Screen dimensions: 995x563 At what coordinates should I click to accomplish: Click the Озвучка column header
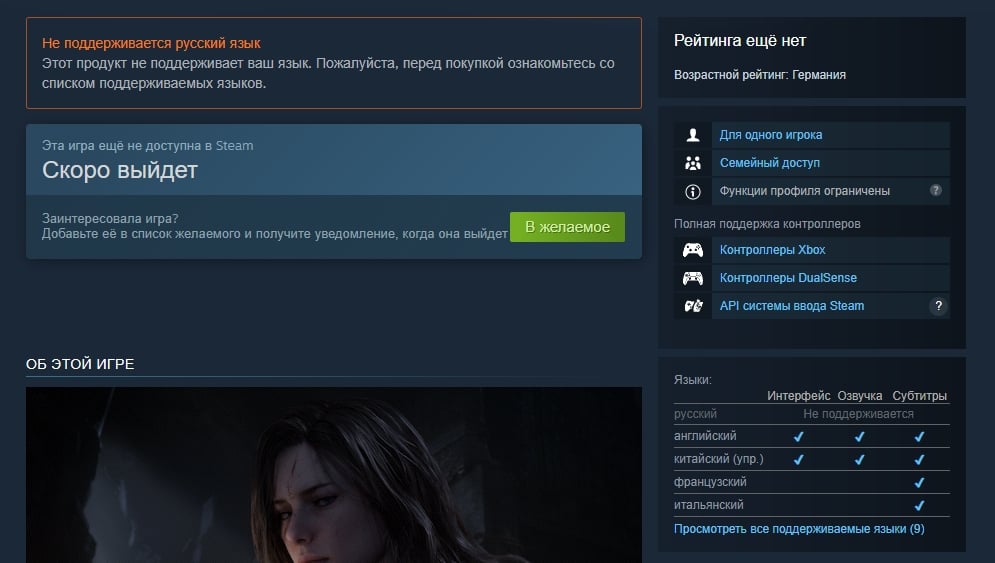[860, 396]
